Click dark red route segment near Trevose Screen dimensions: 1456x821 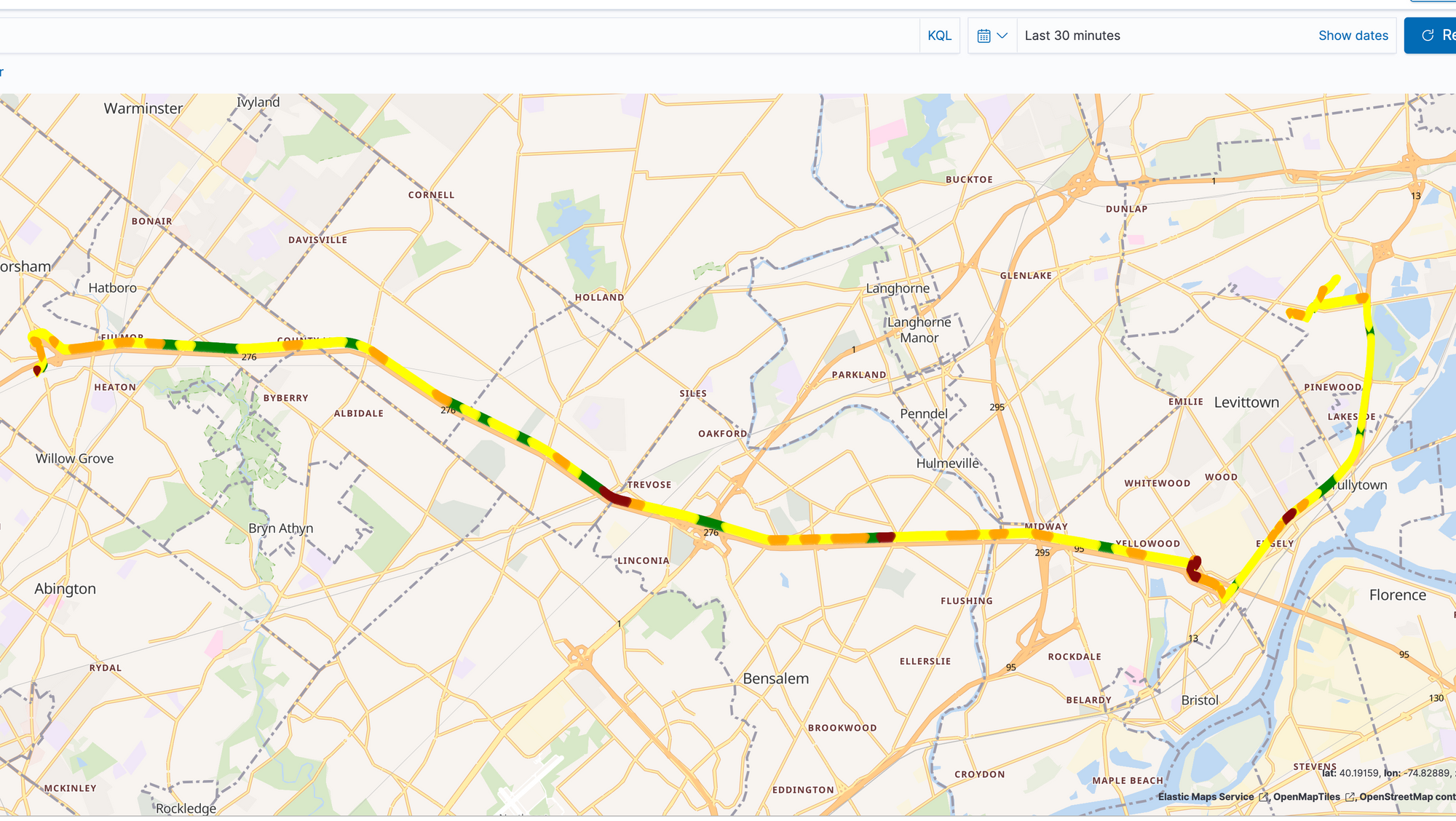point(616,498)
